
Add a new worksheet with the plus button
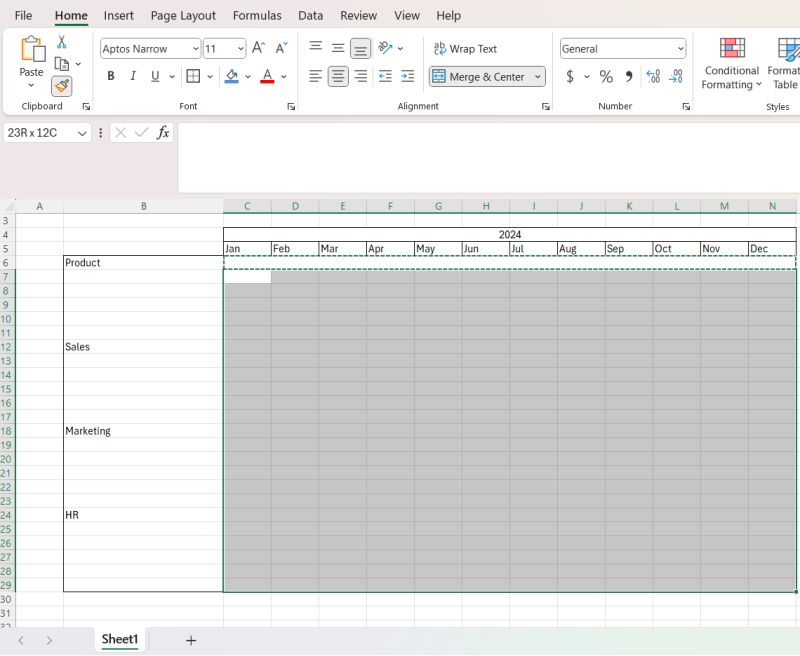click(190, 639)
